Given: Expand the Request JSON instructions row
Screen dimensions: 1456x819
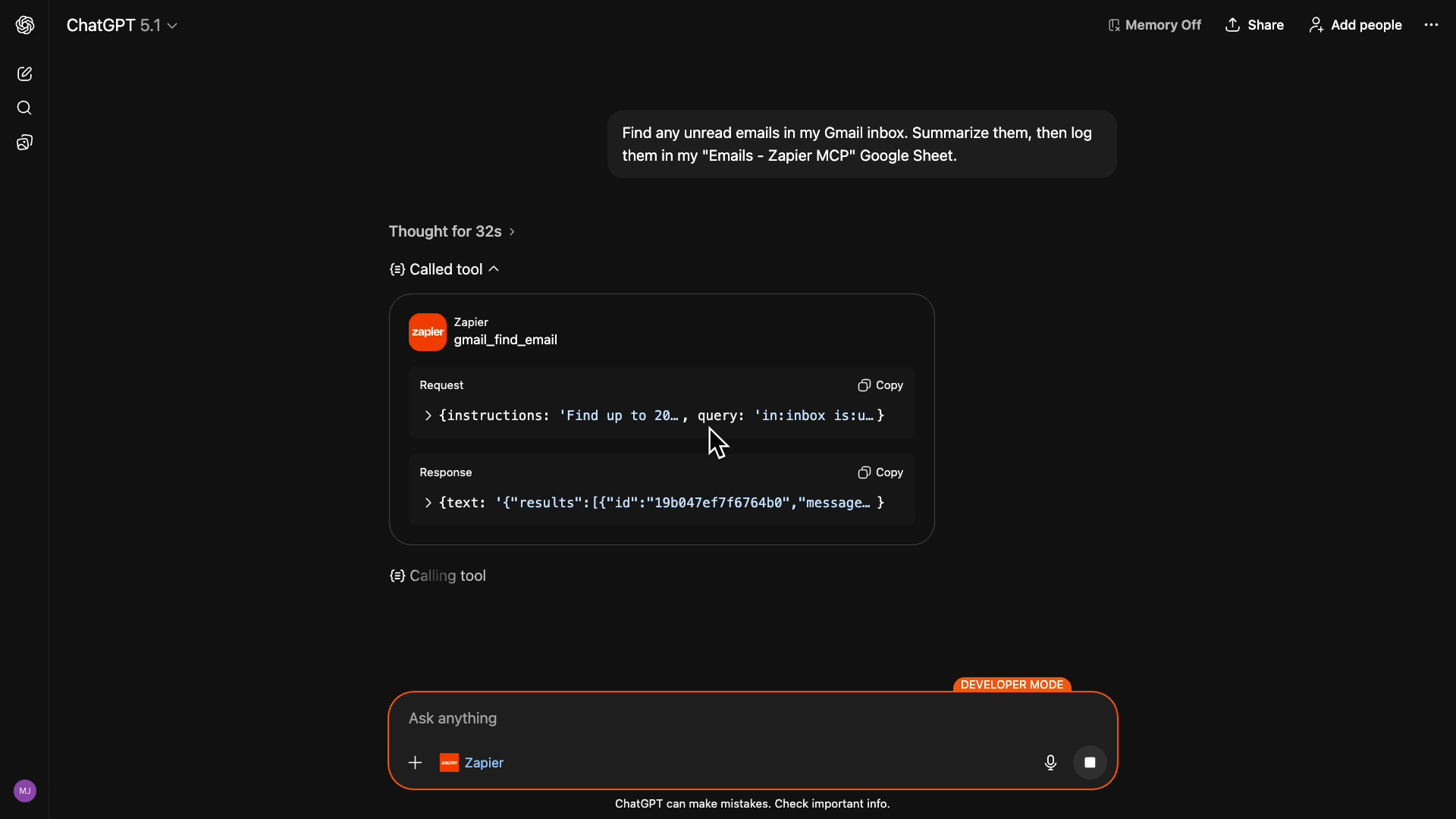Looking at the screenshot, I should [428, 416].
